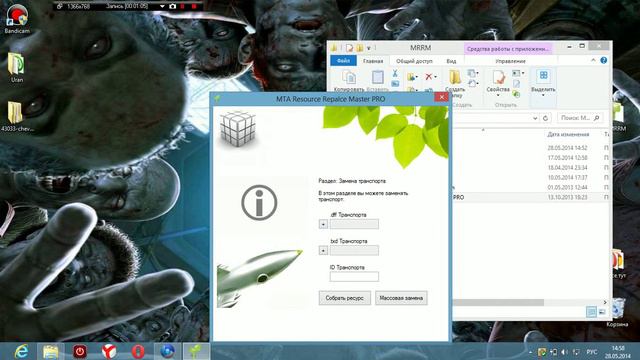The image size is (640, 360).
Task: Open the 'Move to' folder dropdown in ribbon
Action: coord(412,77)
